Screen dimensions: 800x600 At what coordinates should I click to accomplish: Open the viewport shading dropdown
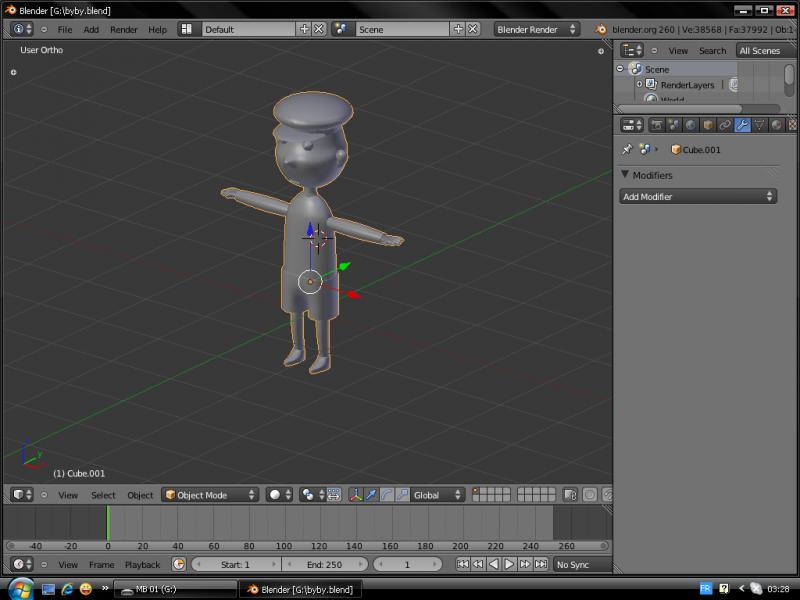(279, 494)
